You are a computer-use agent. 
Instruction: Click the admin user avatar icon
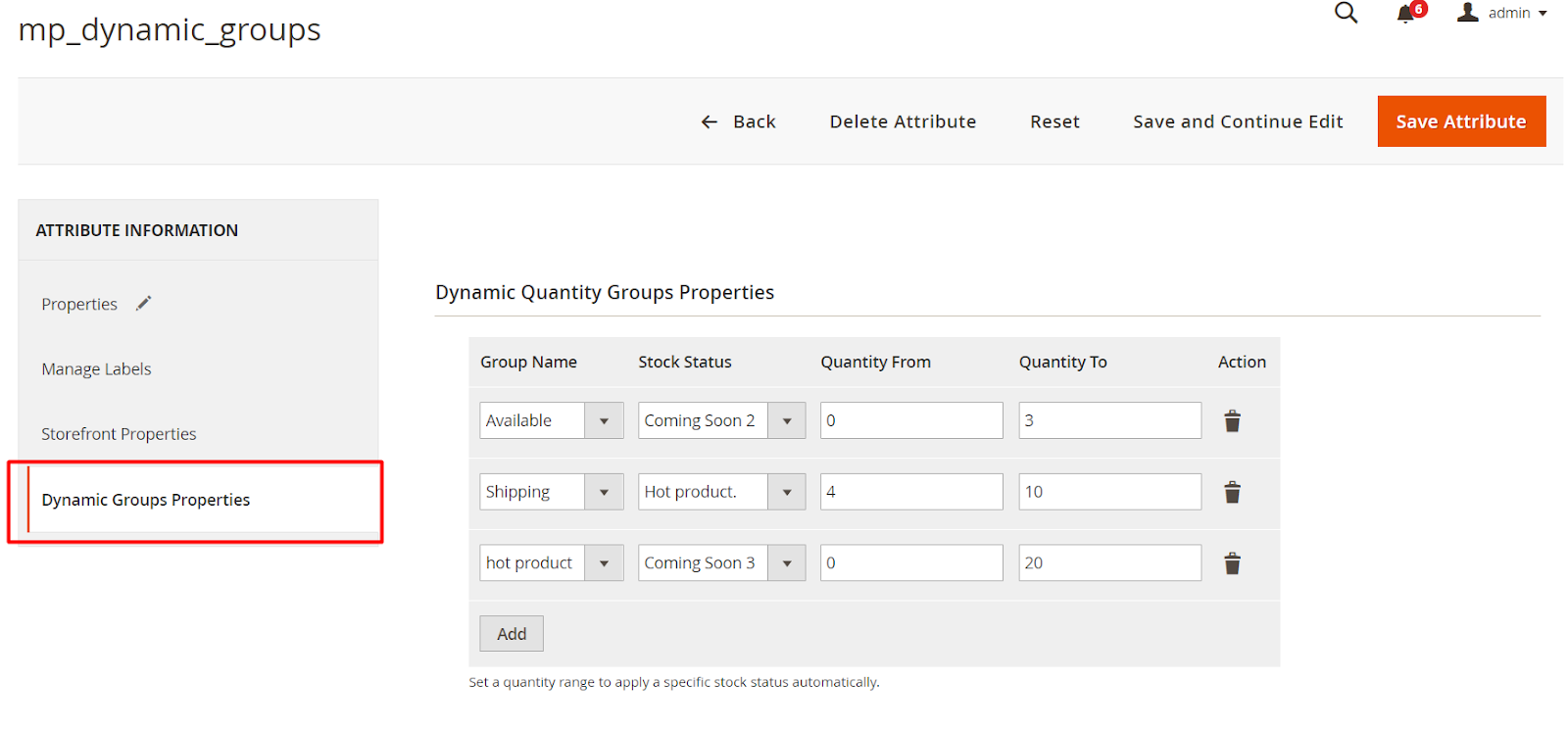tap(1467, 13)
